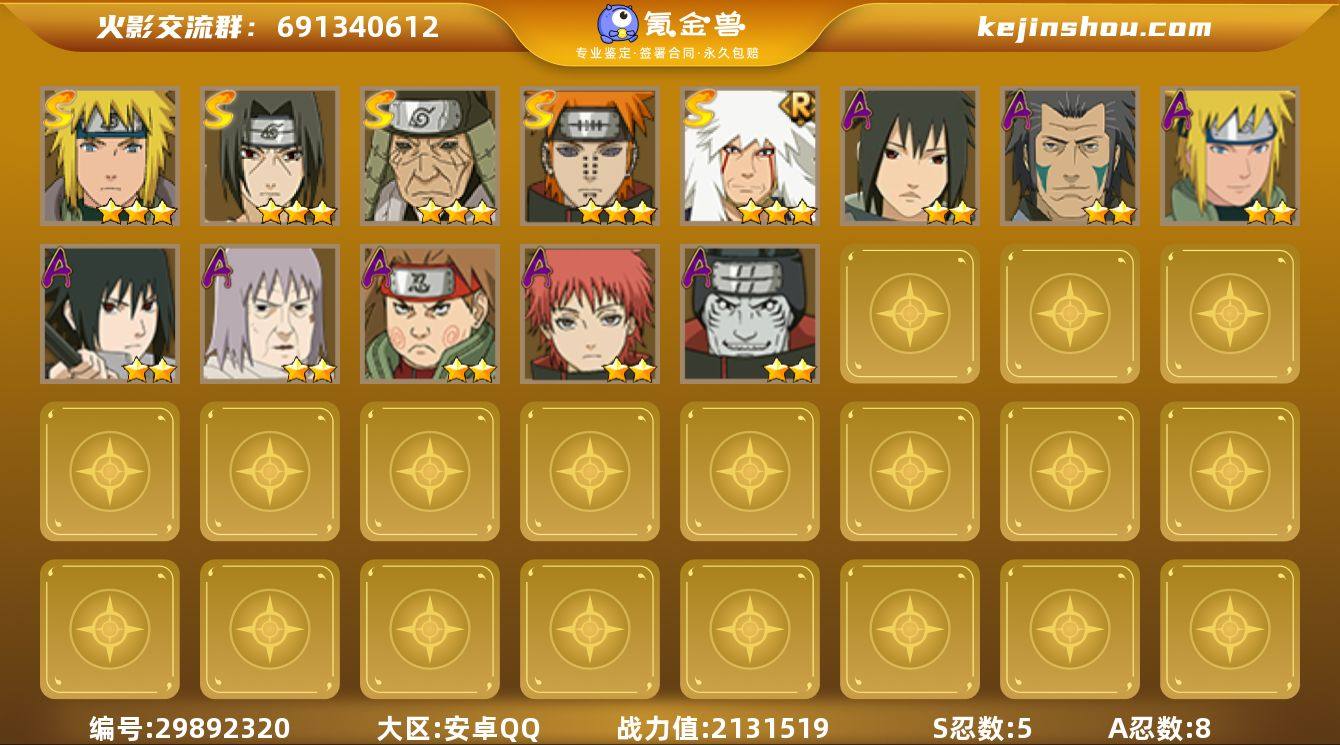
Task: Click the A-rank red-haired Sasori card
Action: [589, 314]
